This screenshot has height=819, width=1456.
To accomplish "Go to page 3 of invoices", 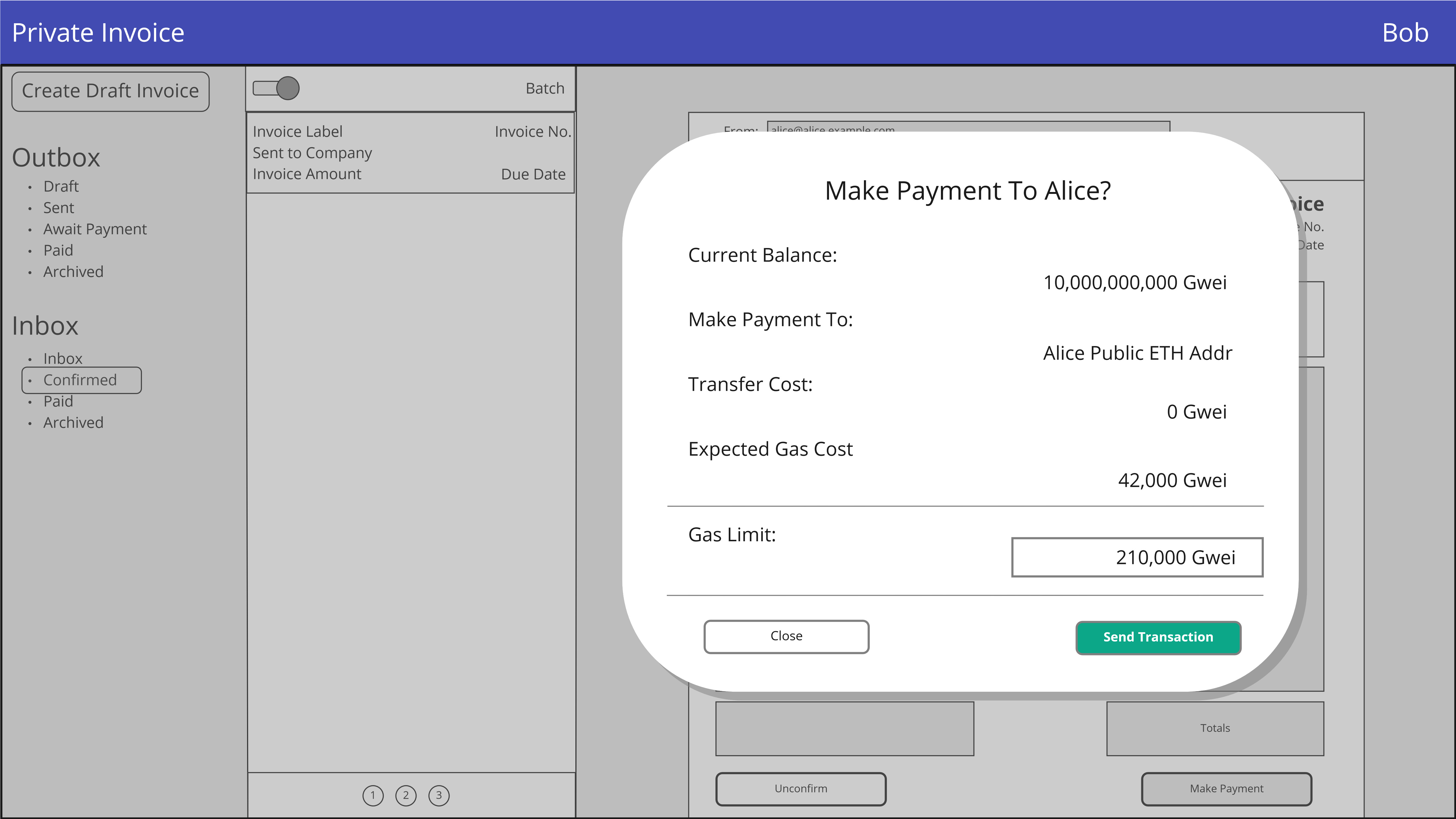I will click(439, 795).
